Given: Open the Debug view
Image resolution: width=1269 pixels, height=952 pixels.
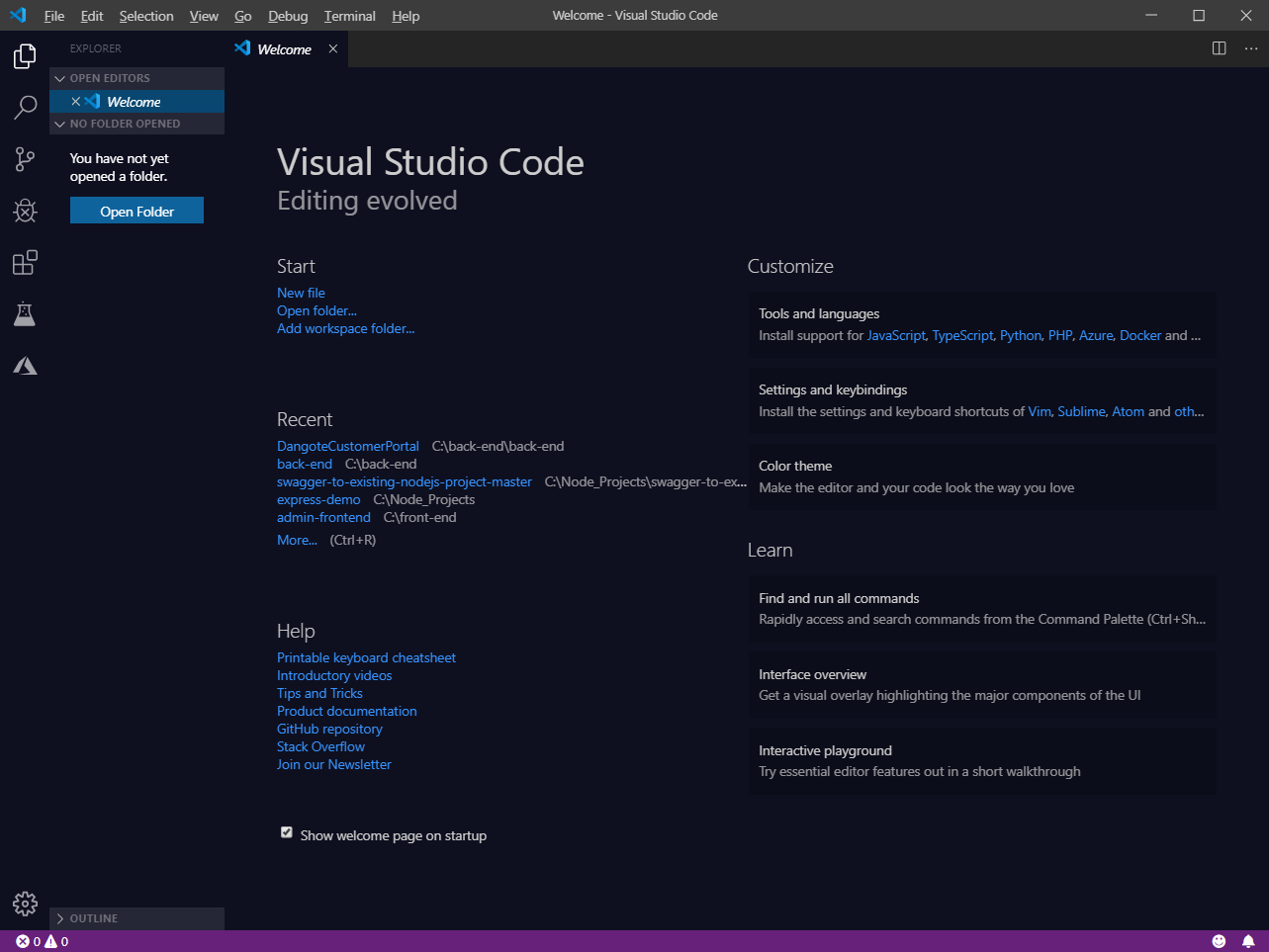Looking at the screenshot, I should [x=24, y=211].
